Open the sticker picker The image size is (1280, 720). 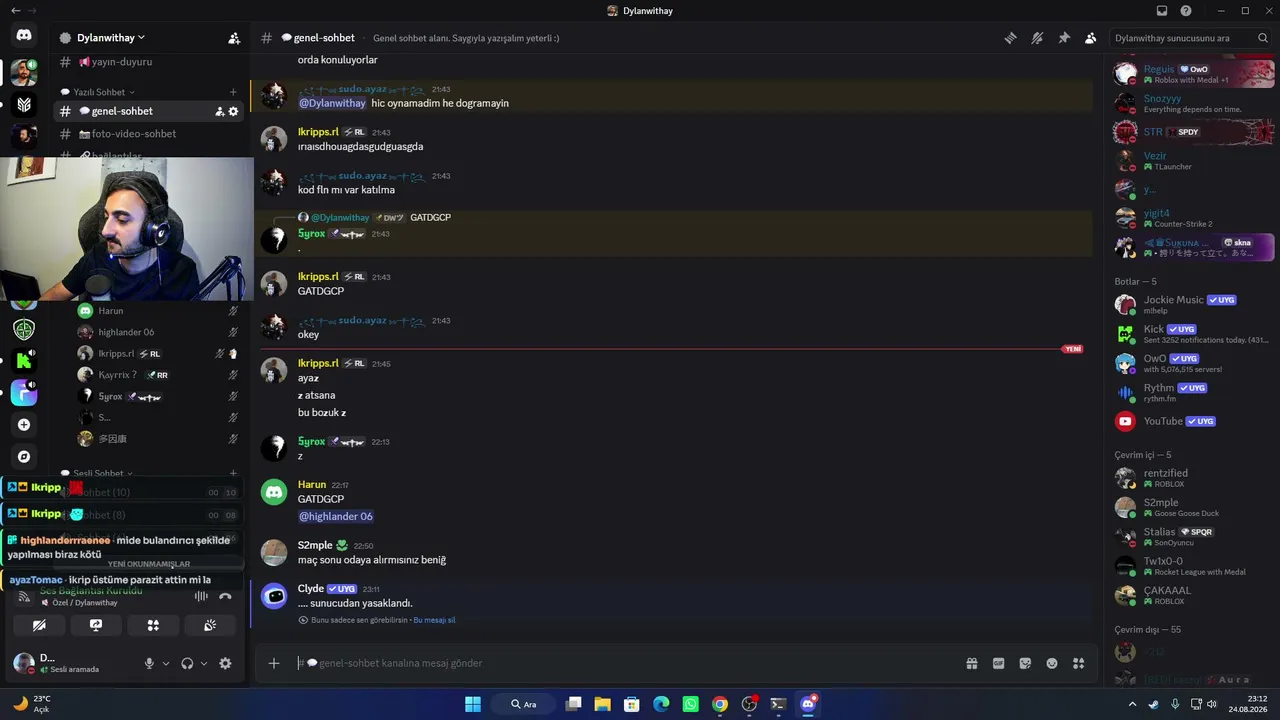pos(1025,663)
